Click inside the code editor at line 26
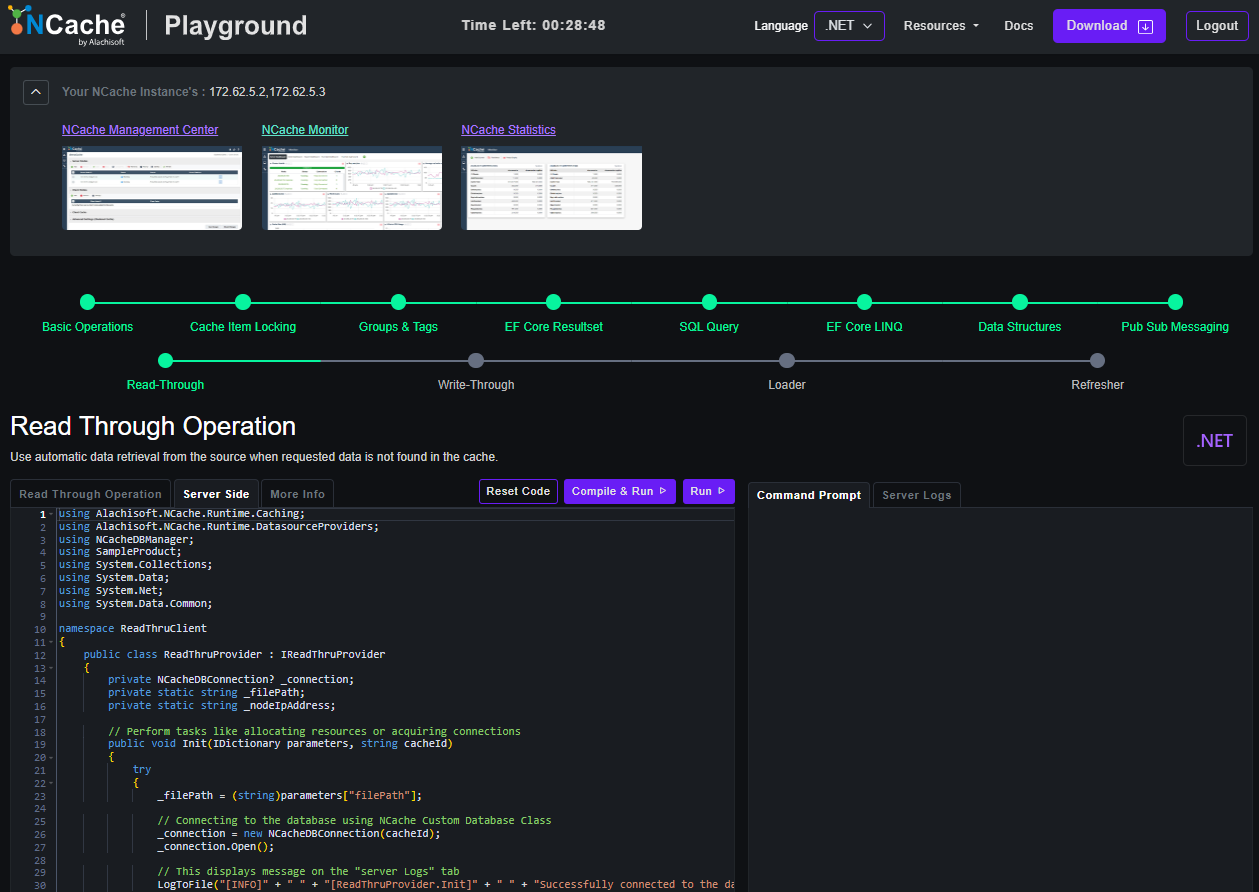 click(x=396, y=833)
